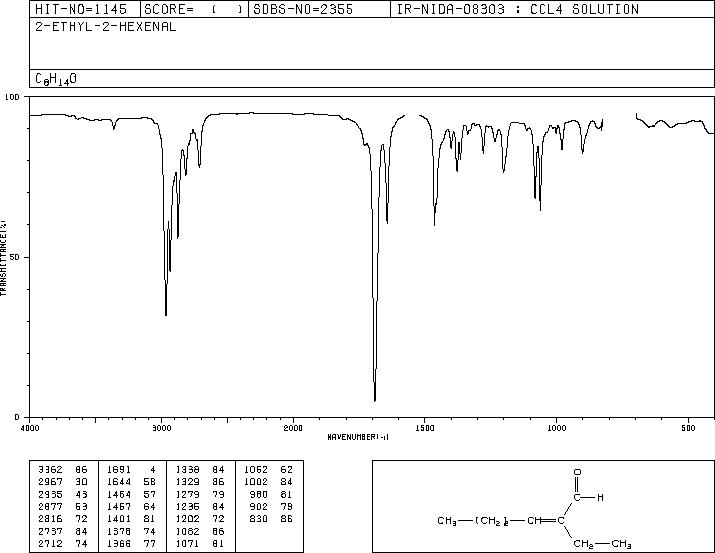Select the 2935 peak entry in table
The width and height of the screenshot is (715, 553).
click(x=63, y=494)
